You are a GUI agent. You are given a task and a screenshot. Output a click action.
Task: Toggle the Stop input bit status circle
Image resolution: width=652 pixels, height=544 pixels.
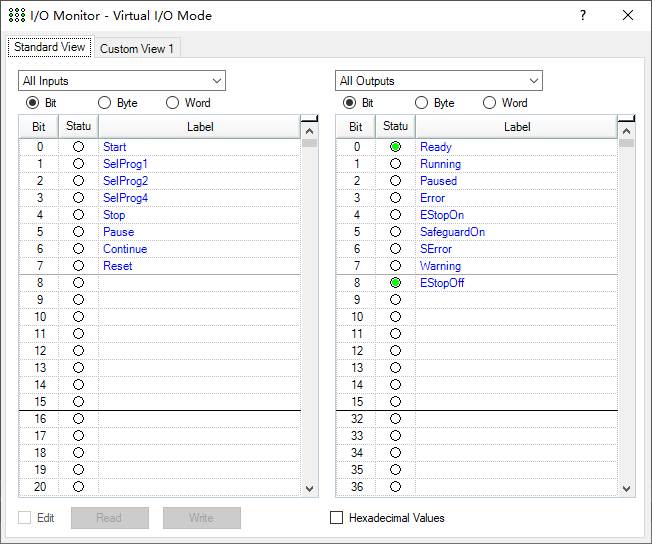coord(79,215)
